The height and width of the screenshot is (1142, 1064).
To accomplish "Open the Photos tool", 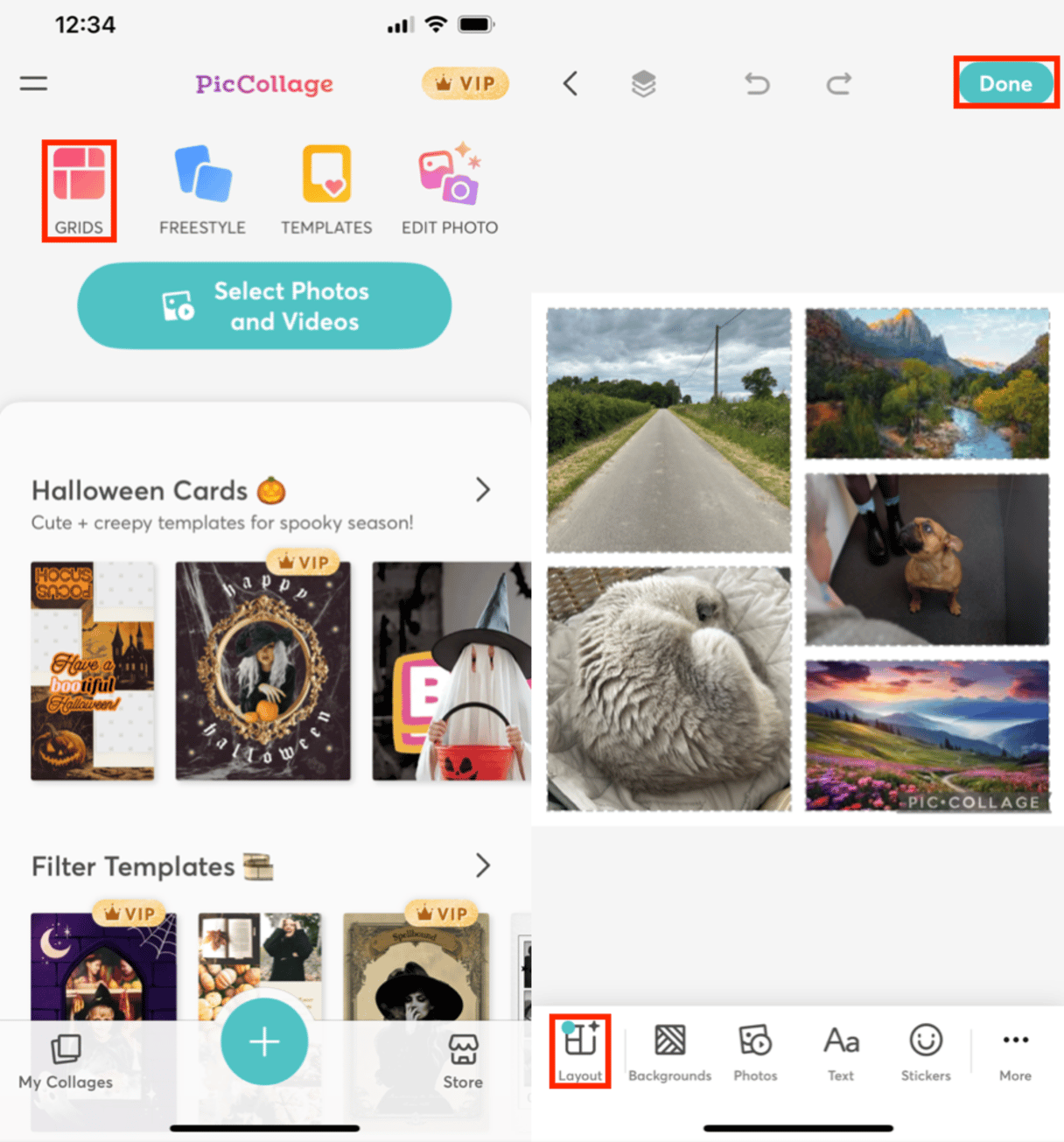I will pos(755,1053).
